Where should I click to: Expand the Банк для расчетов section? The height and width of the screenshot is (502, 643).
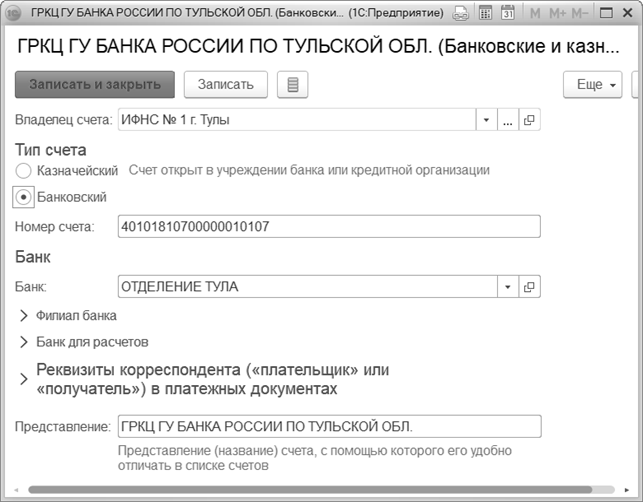[24, 342]
